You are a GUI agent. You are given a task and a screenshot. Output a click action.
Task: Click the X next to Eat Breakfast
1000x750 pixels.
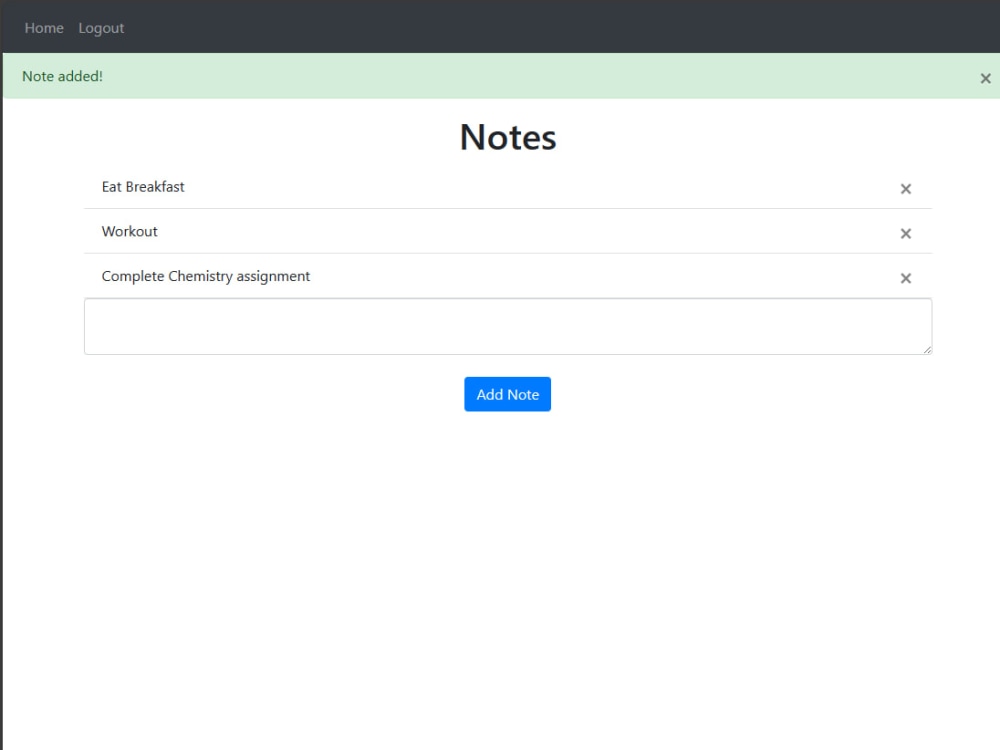coord(905,188)
